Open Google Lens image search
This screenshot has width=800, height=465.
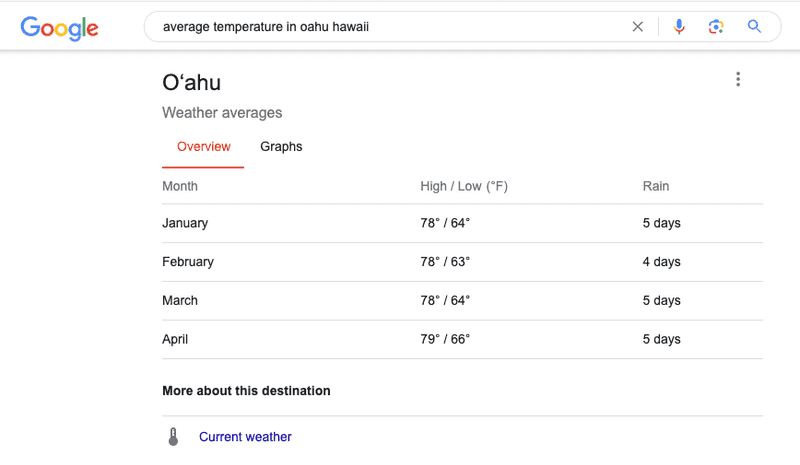pos(716,27)
